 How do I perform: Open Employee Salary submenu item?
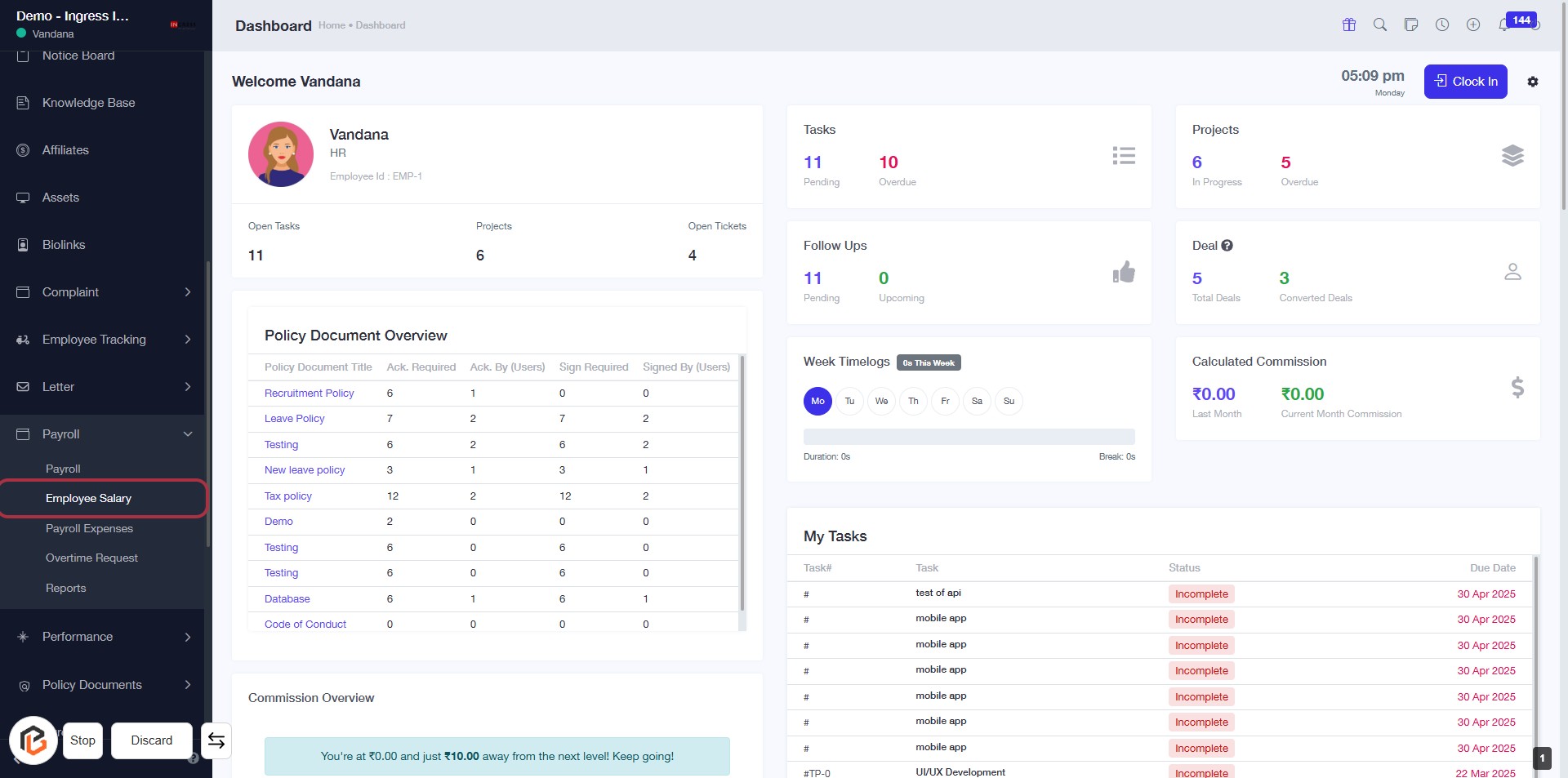click(x=88, y=499)
